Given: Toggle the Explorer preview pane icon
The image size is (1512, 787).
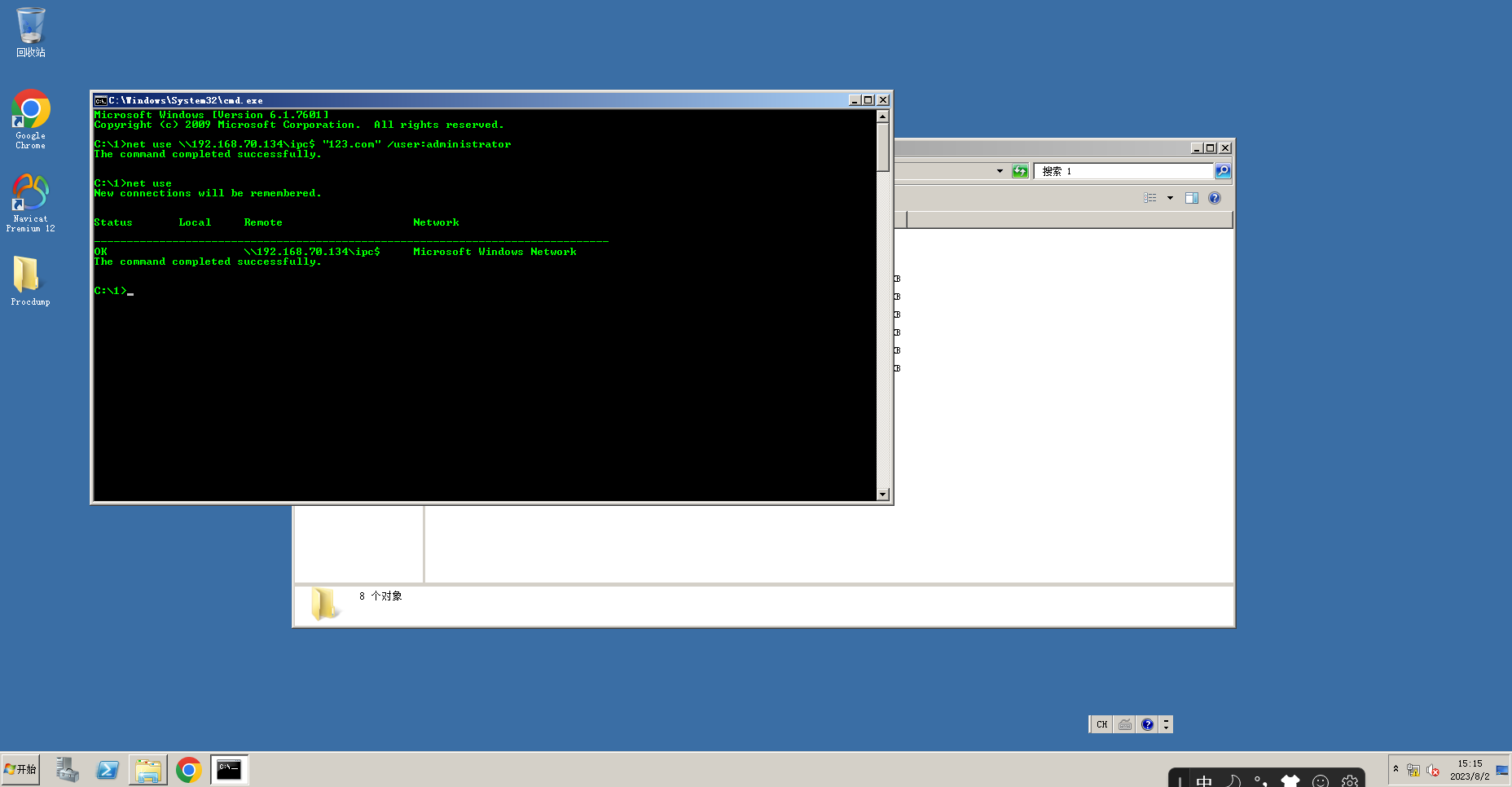Looking at the screenshot, I should coord(1191,197).
